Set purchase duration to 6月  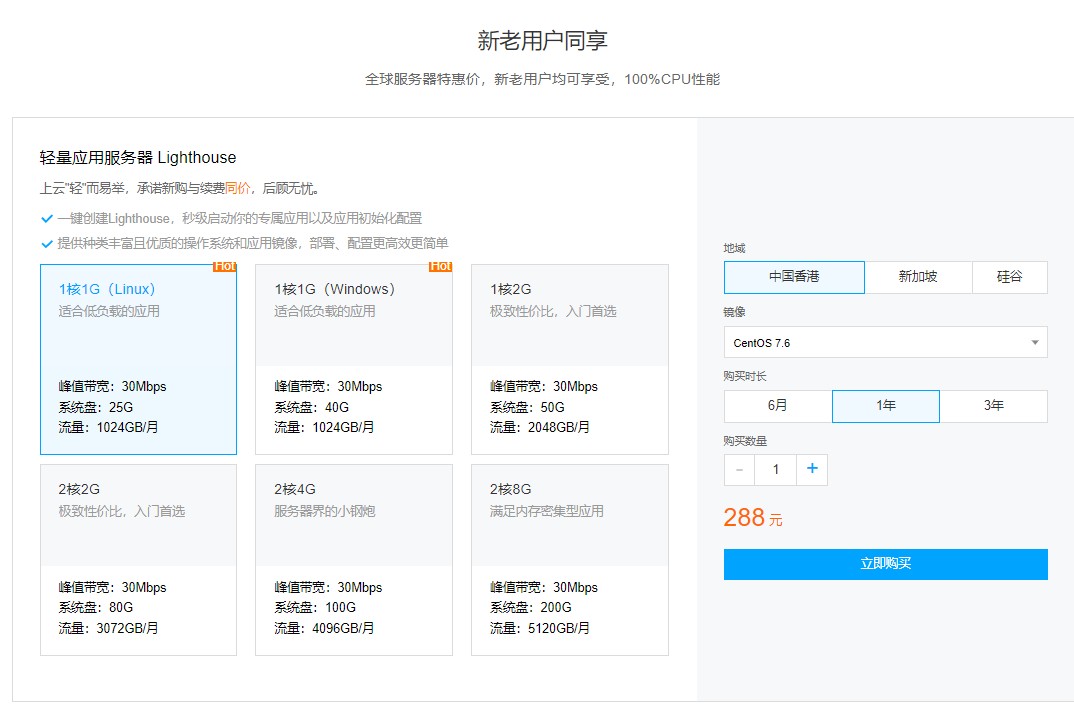coord(778,406)
